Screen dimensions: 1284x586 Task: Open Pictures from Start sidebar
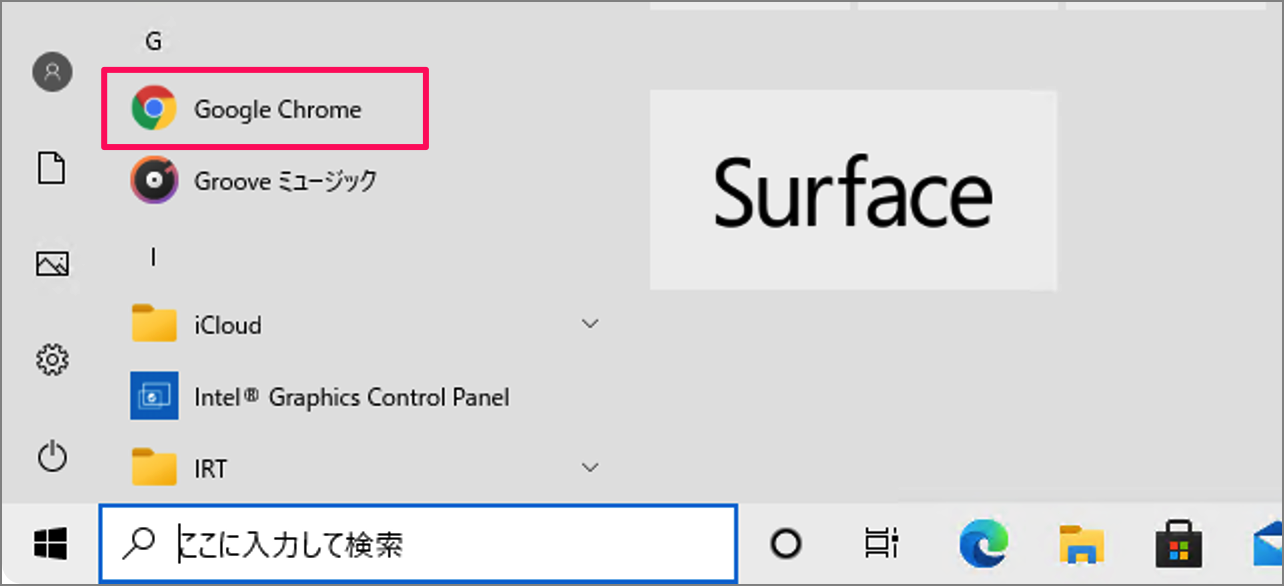pos(52,263)
